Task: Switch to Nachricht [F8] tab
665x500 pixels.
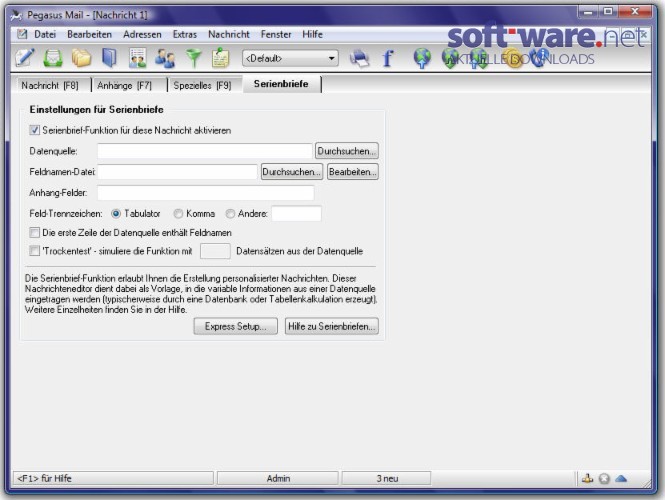Action: tap(50, 85)
